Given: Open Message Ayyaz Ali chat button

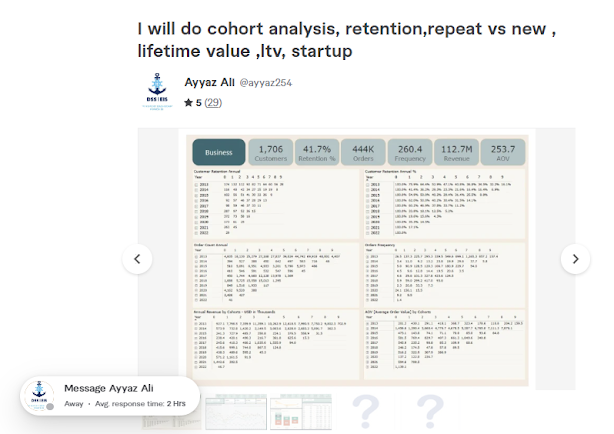Looking at the screenshot, I should click(x=110, y=396).
